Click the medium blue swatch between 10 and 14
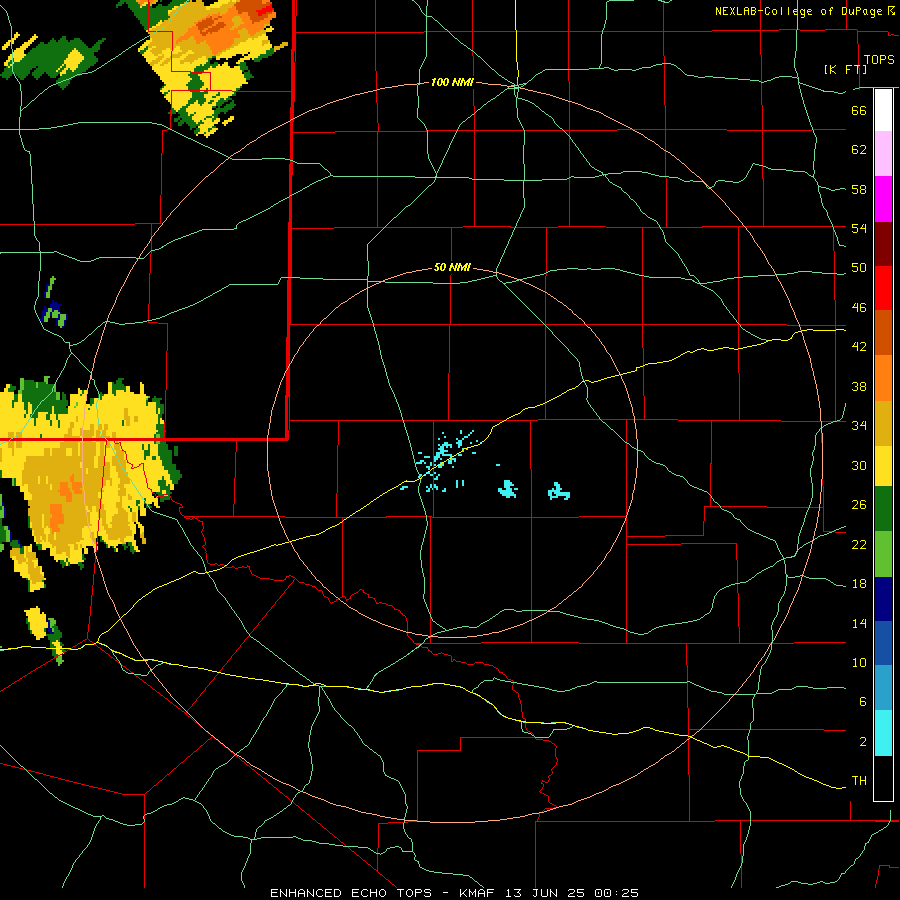Screen dimensions: 900x900 [x=883, y=643]
